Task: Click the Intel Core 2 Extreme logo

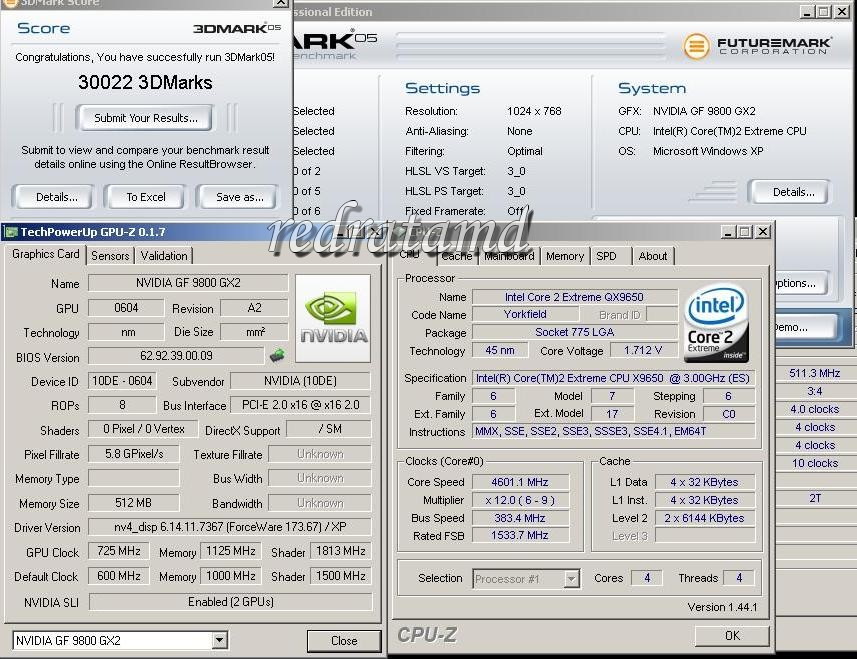Action: pyautogui.click(x=717, y=322)
